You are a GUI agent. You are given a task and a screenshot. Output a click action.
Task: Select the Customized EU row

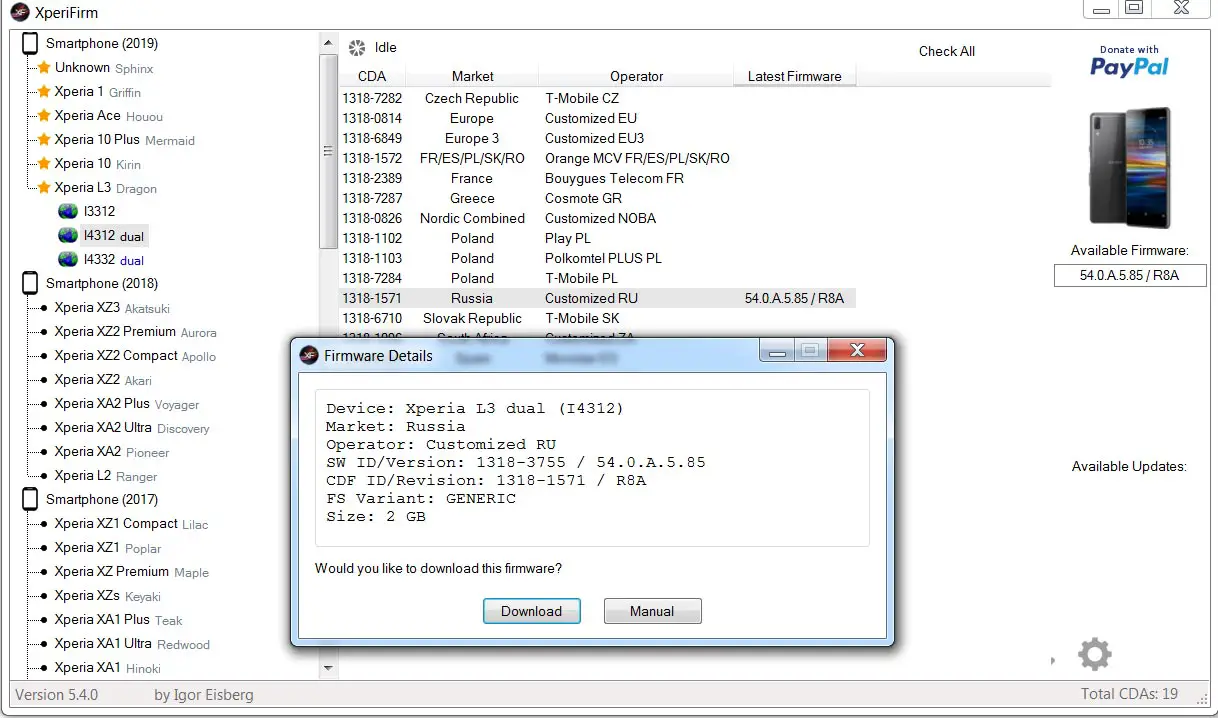[x=598, y=118]
